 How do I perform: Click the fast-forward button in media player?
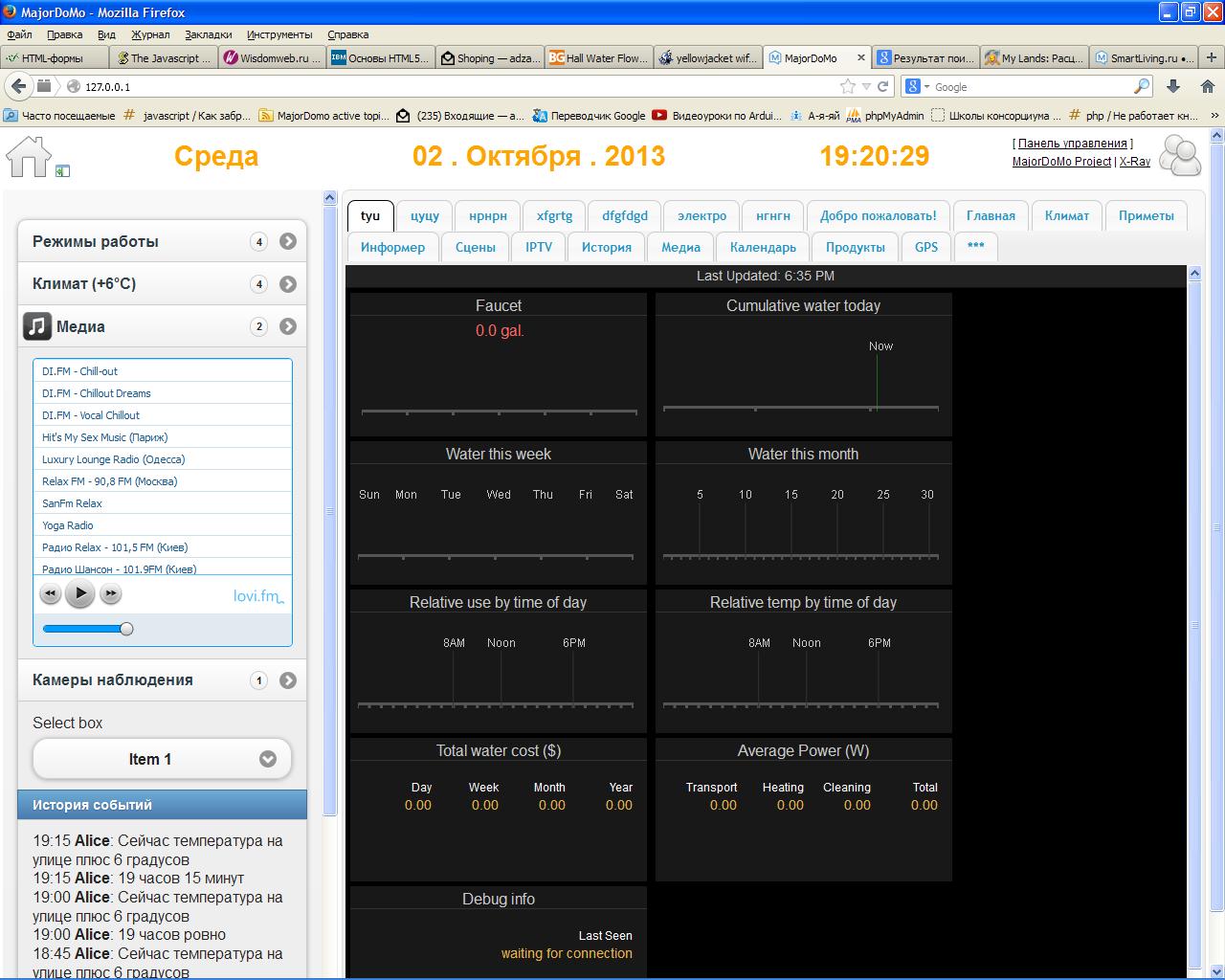coord(111,594)
